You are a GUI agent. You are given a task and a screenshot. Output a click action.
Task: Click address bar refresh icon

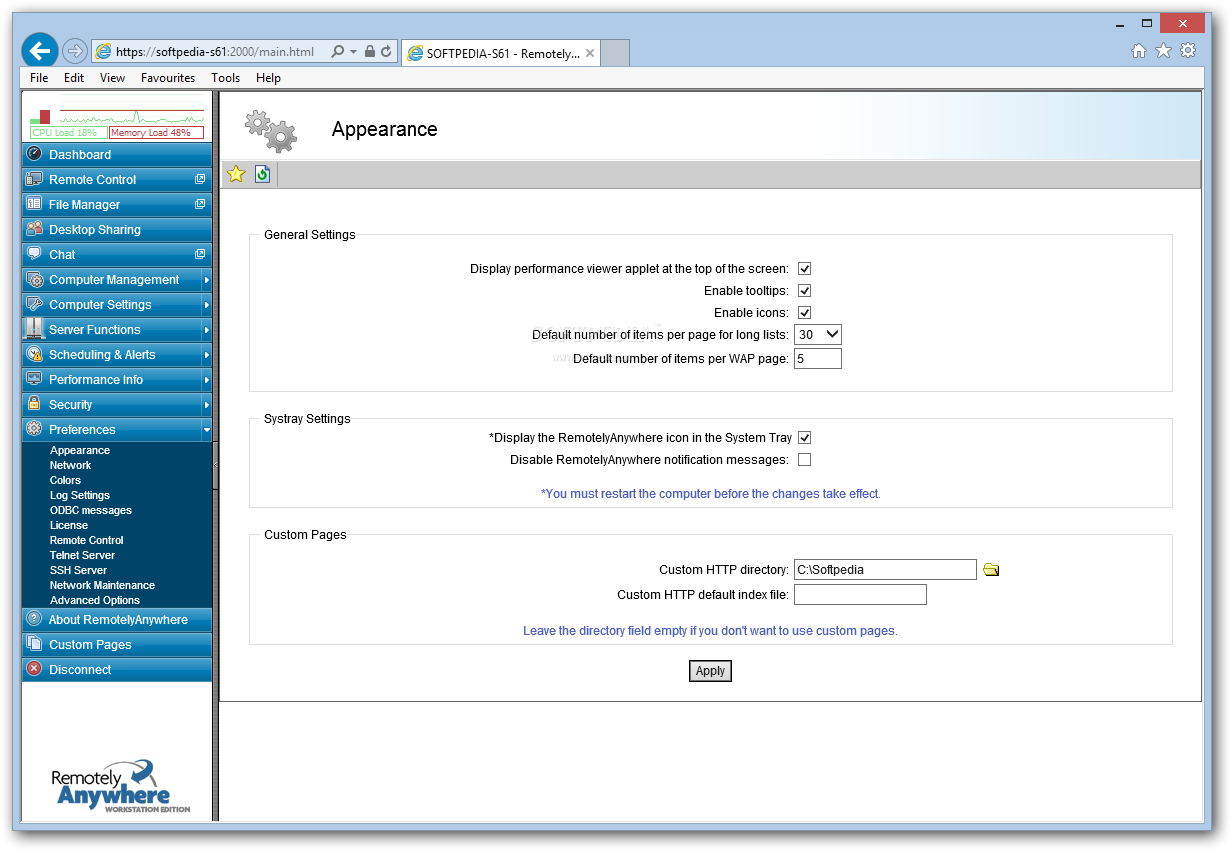[386, 51]
